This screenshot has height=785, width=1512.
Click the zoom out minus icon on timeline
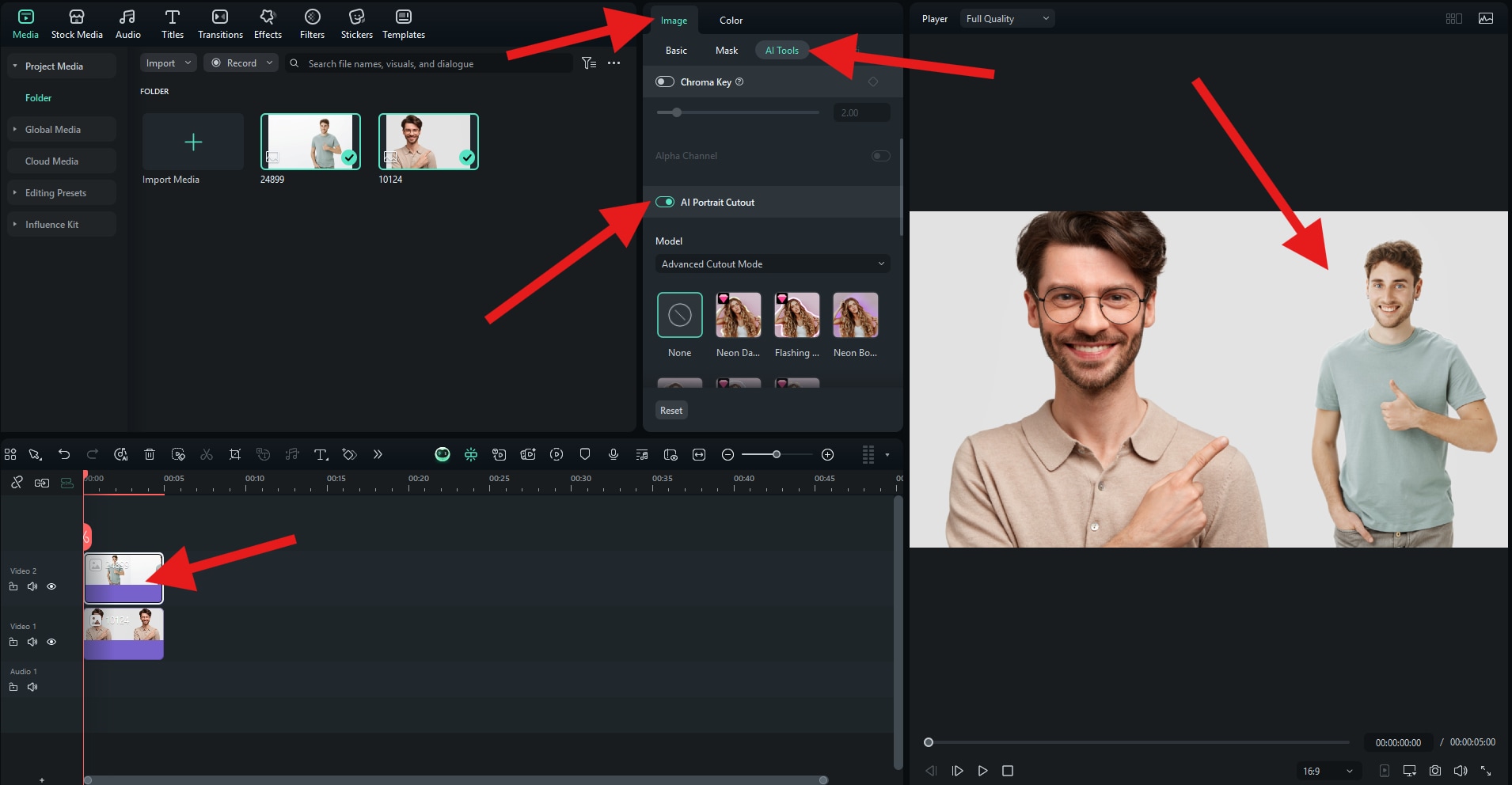pyautogui.click(x=728, y=454)
